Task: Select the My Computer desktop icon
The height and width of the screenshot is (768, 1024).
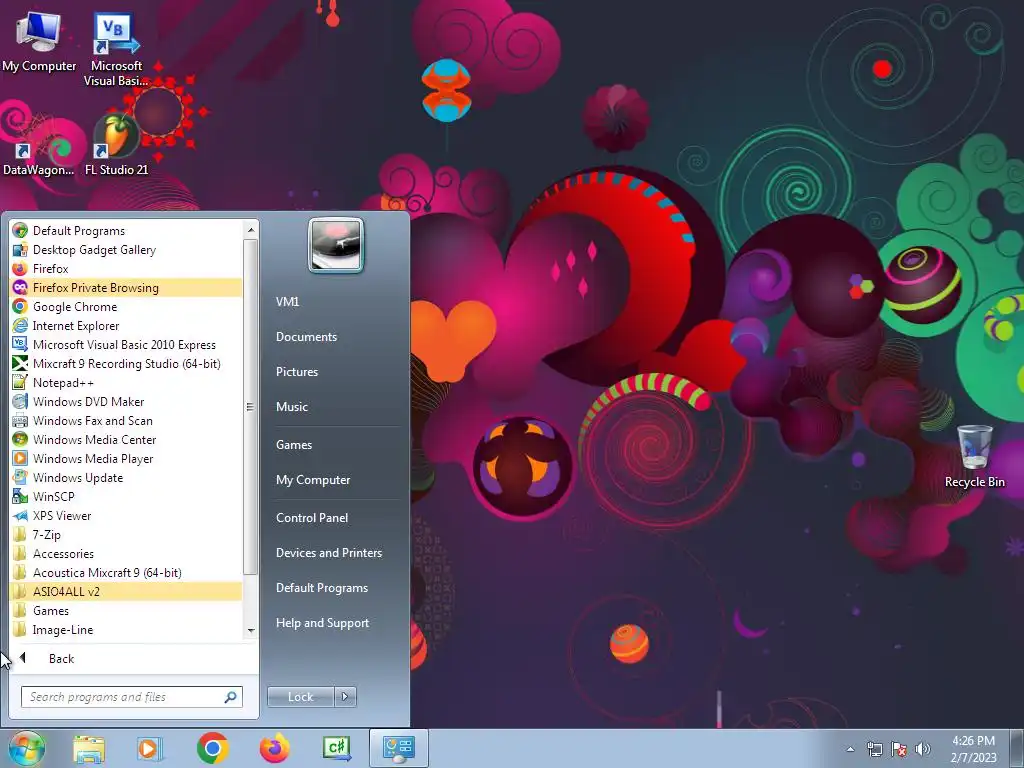Action: pyautogui.click(x=39, y=40)
